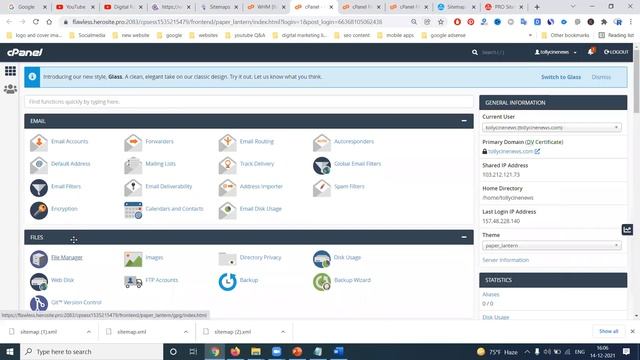Screen dimensions: 640x360
Task: Collapse the FILES section
Action: tap(464, 237)
